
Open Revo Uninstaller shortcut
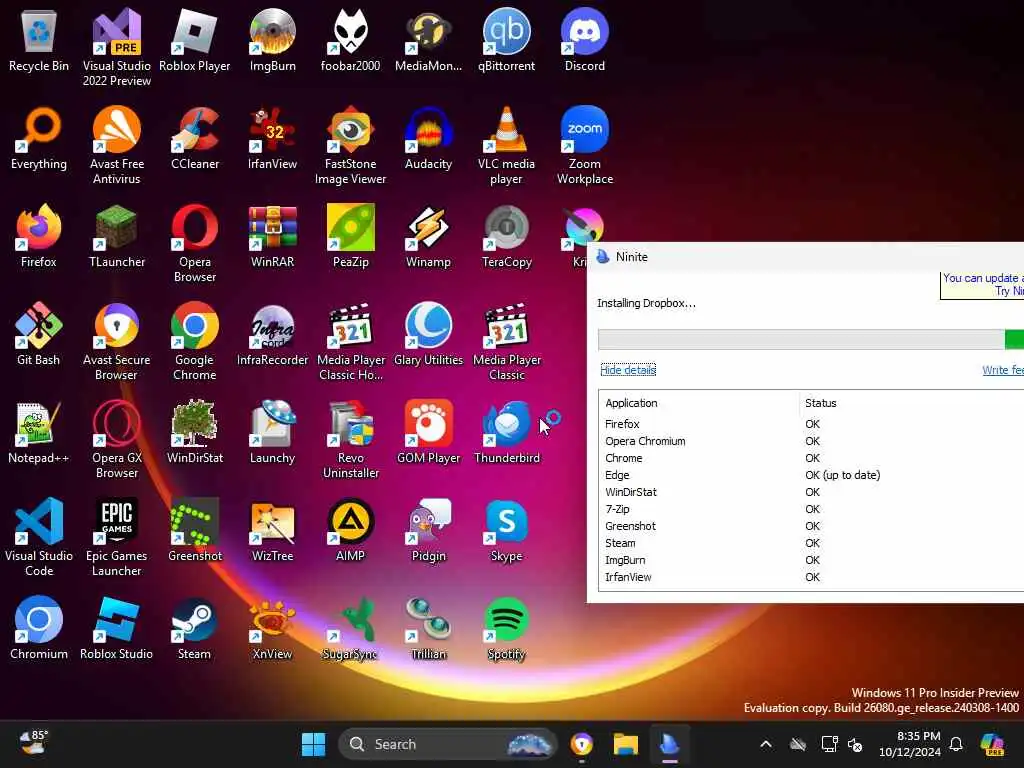[350, 439]
